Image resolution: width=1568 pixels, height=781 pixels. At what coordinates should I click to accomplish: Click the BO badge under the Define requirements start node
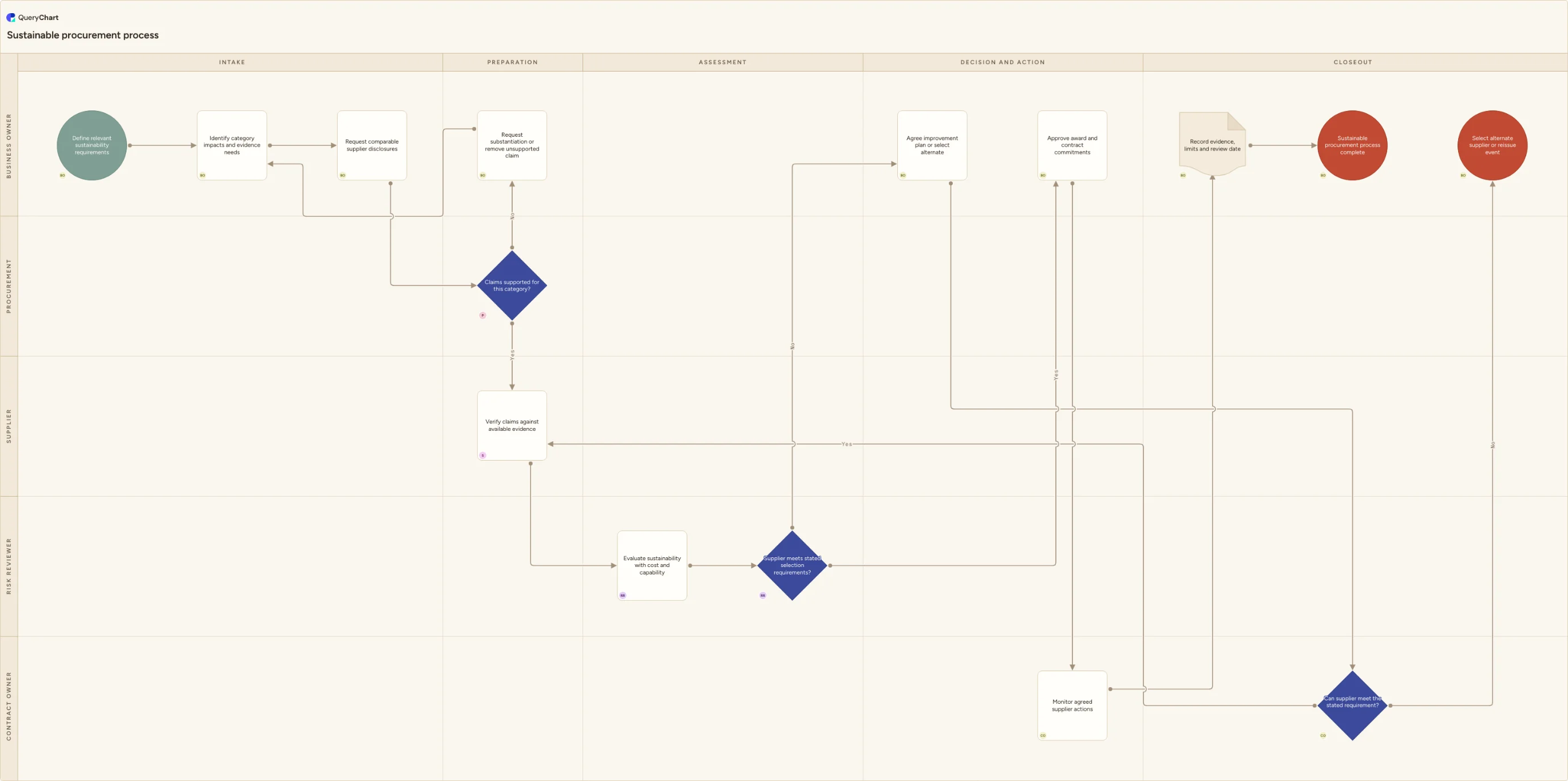pos(62,175)
